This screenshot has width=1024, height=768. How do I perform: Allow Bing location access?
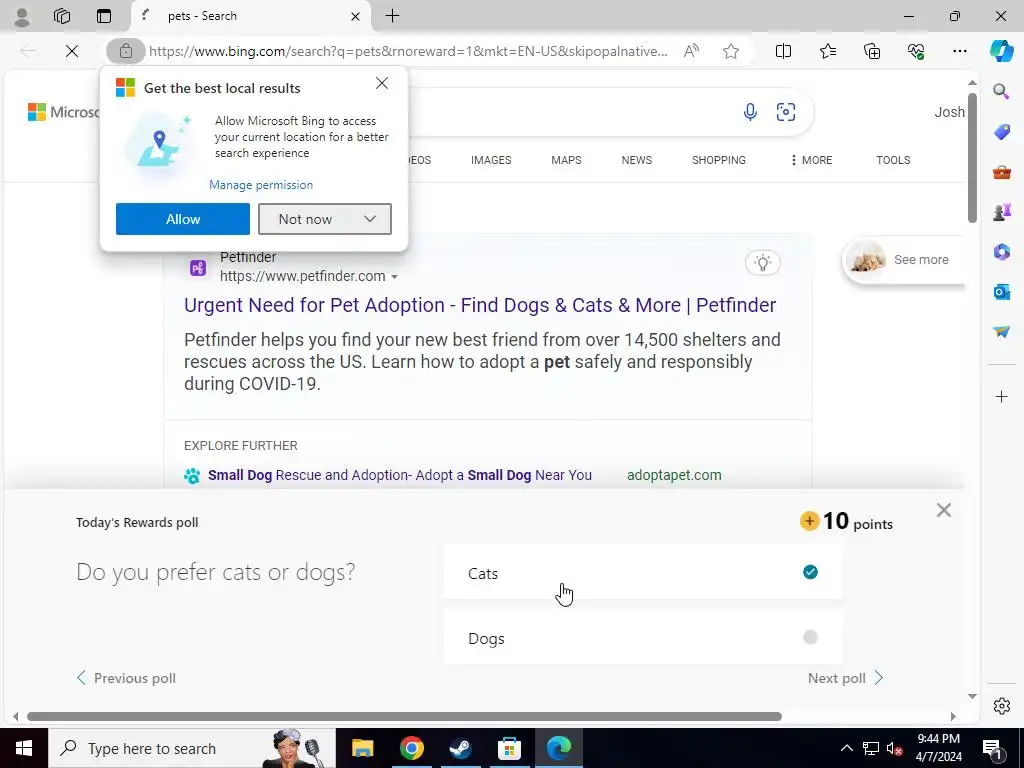point(183,219)
